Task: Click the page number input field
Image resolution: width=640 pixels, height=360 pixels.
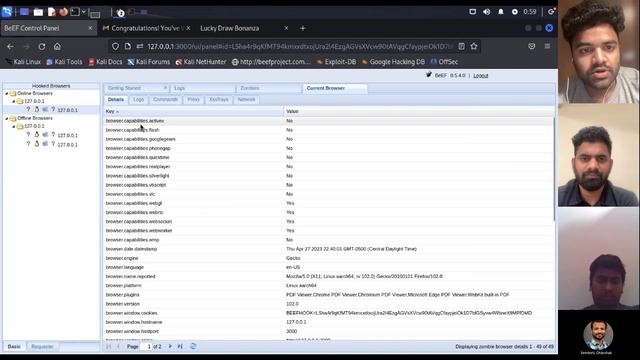Action: click(x=146, y=346)
